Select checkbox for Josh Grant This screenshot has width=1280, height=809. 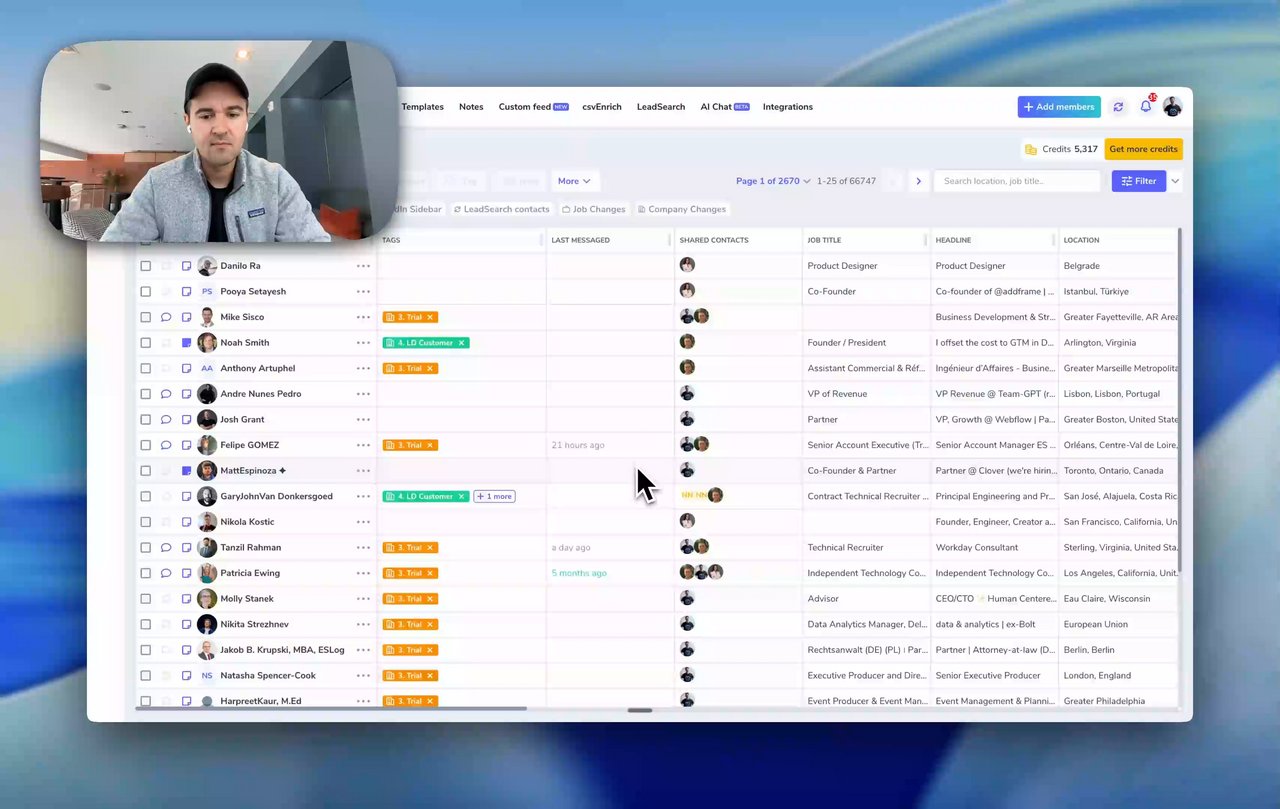(x=146, y=420)
